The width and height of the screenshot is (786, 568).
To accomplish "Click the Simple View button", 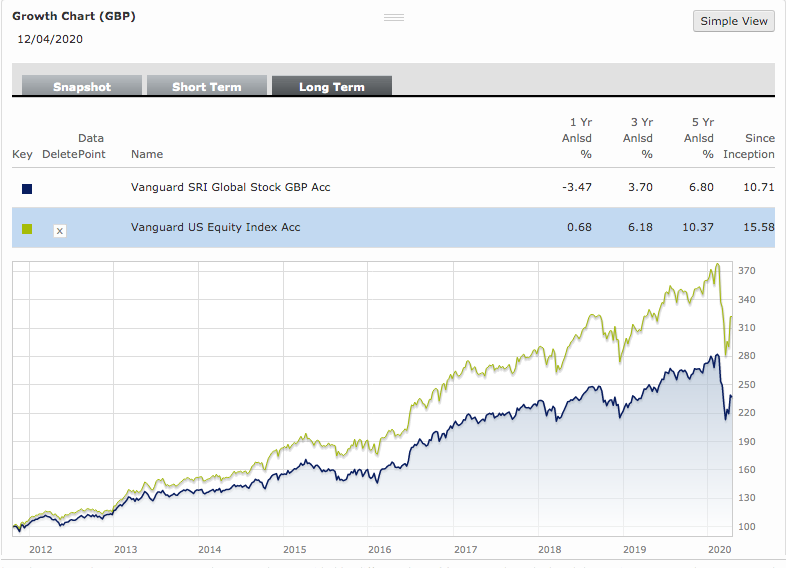I will (x=733, y=21).
